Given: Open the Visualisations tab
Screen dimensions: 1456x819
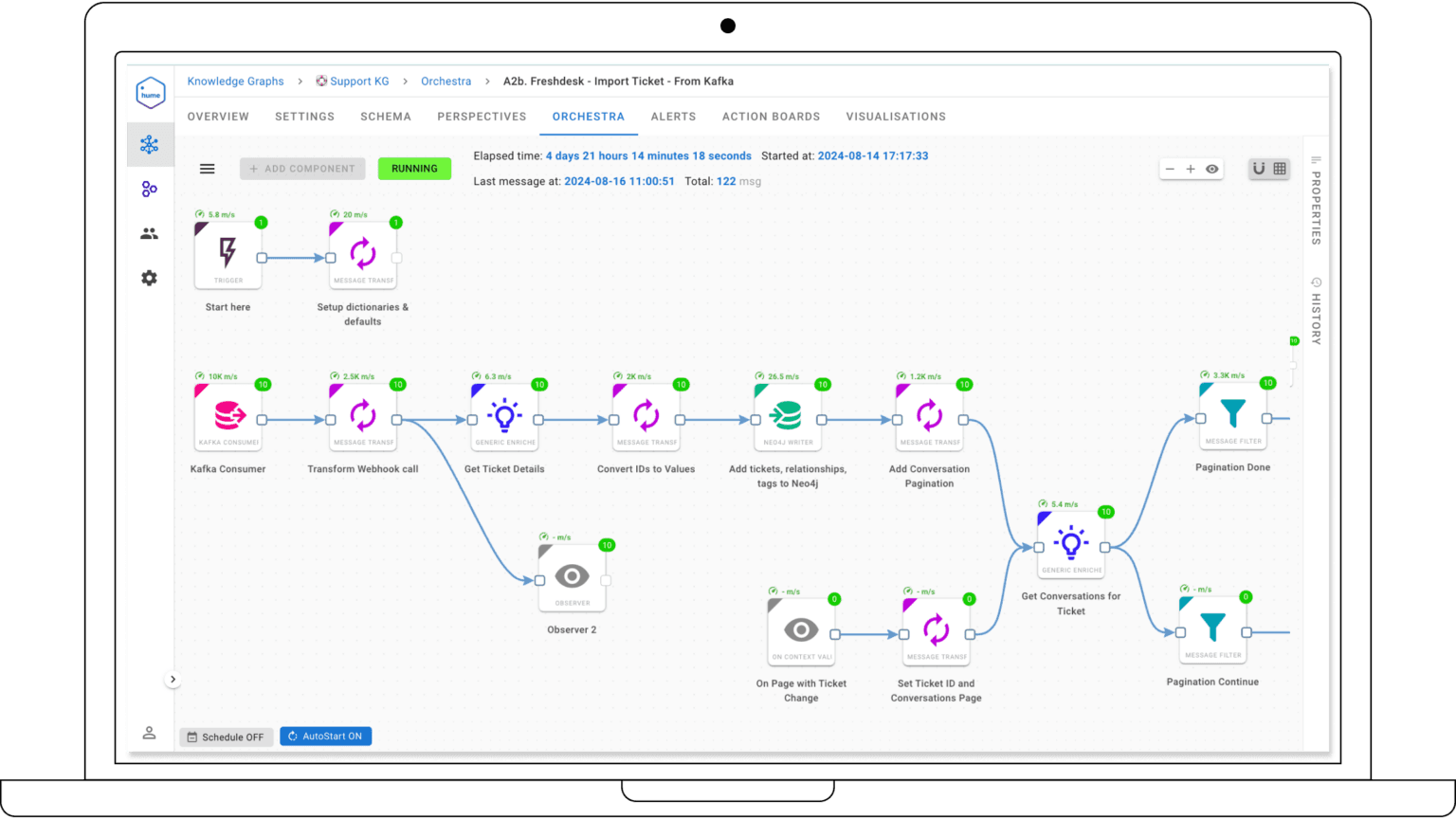Looking at the screenshot, I should 895,116.
